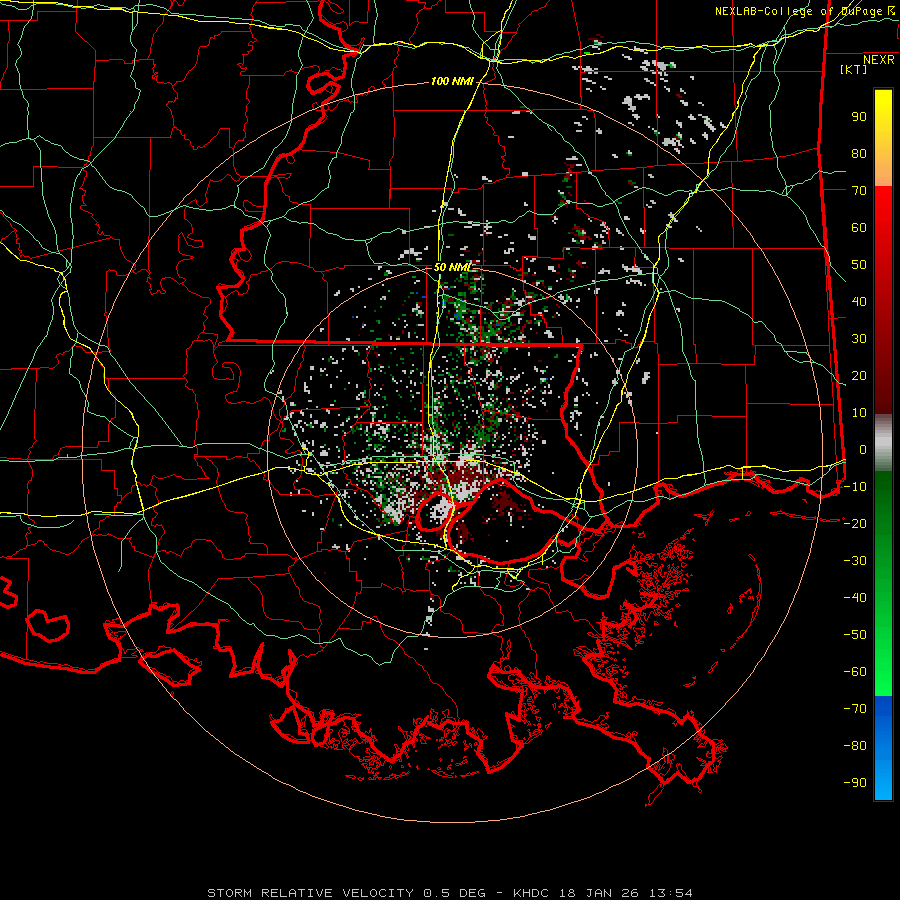Screen dimensions: 900x900
Task: Click the 80 value on velocity scale
Action: 859,154
